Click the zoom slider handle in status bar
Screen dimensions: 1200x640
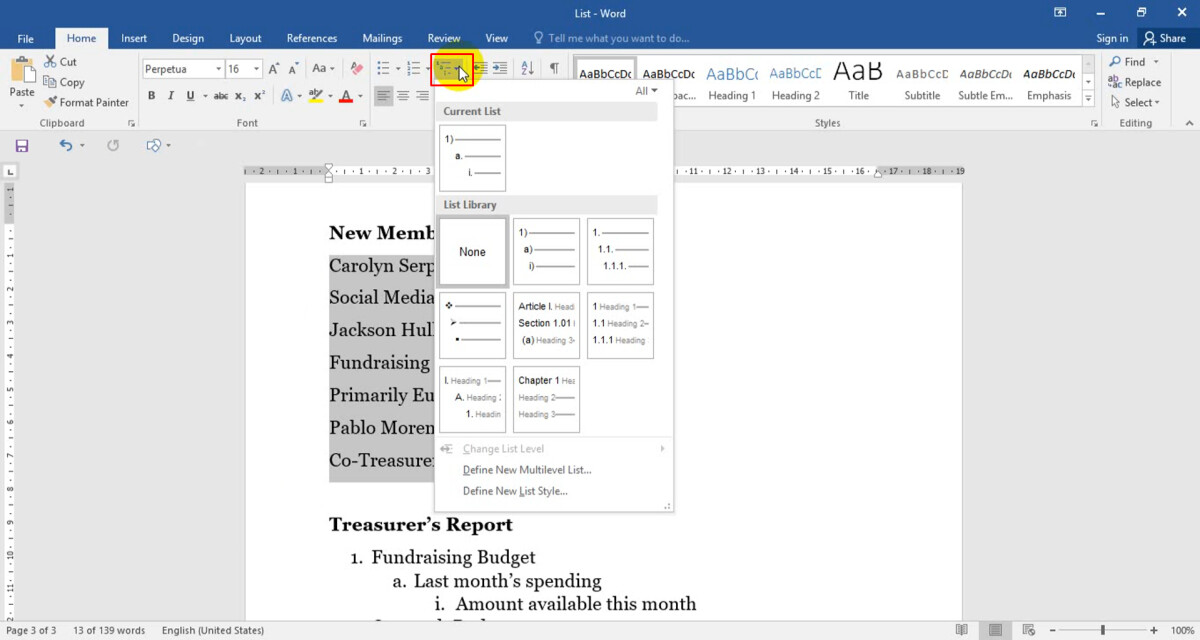[1103, 630]
